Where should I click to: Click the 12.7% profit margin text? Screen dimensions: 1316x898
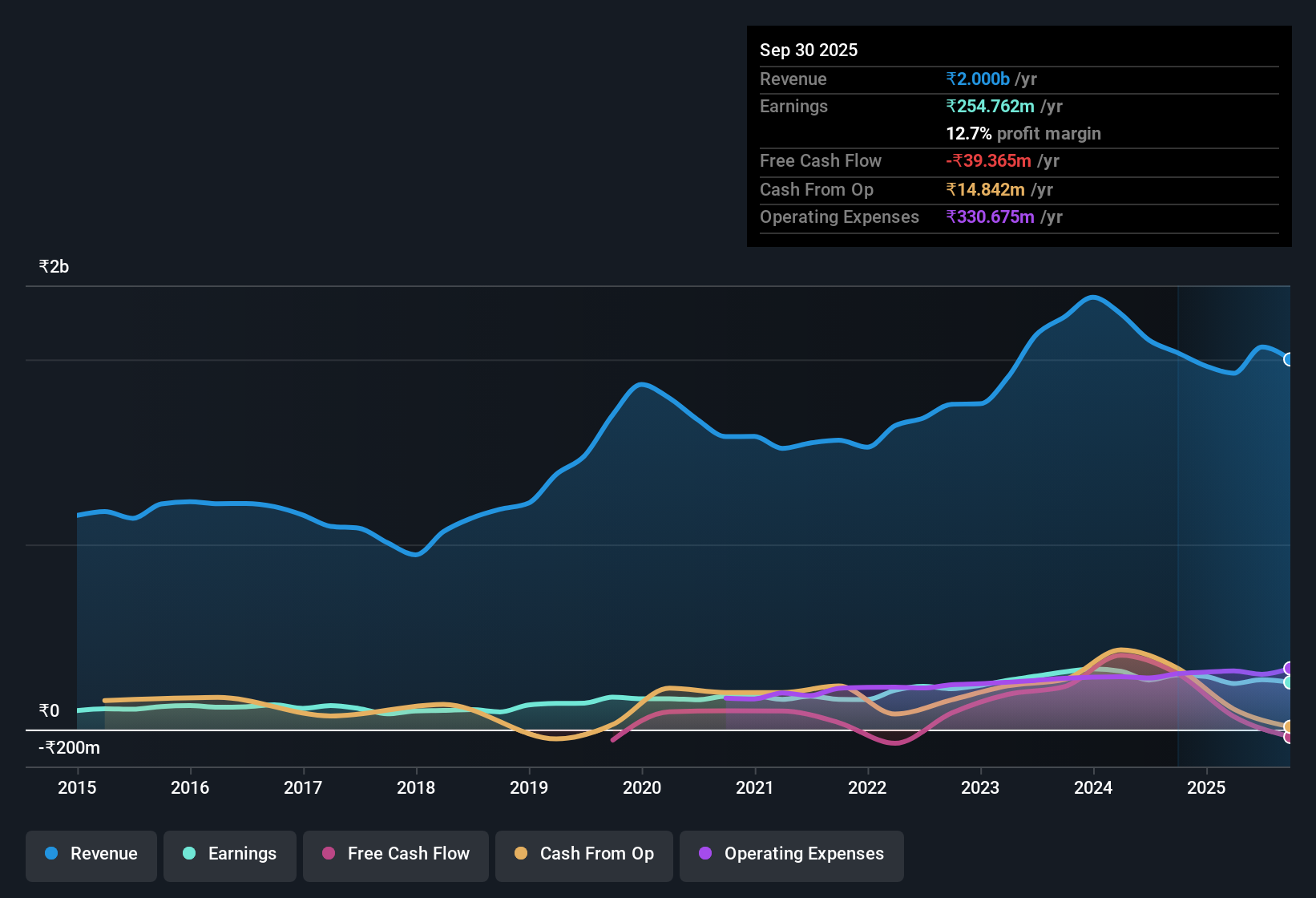(x=1023, y=133)
